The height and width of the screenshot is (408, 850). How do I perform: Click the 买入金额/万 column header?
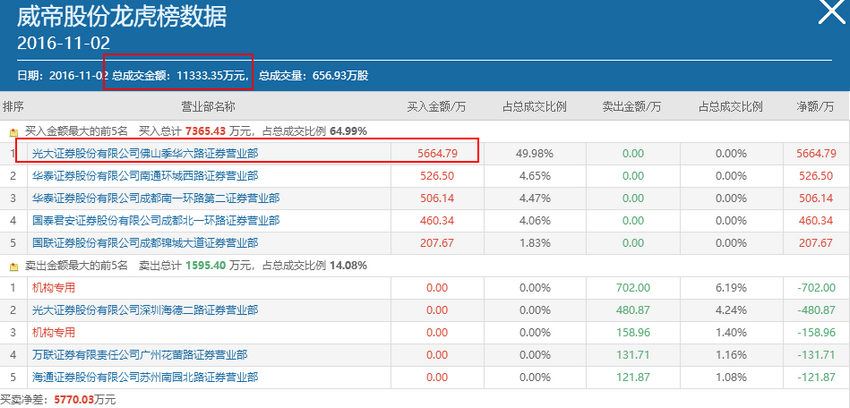pyautogui.click(x=436, y=107)
